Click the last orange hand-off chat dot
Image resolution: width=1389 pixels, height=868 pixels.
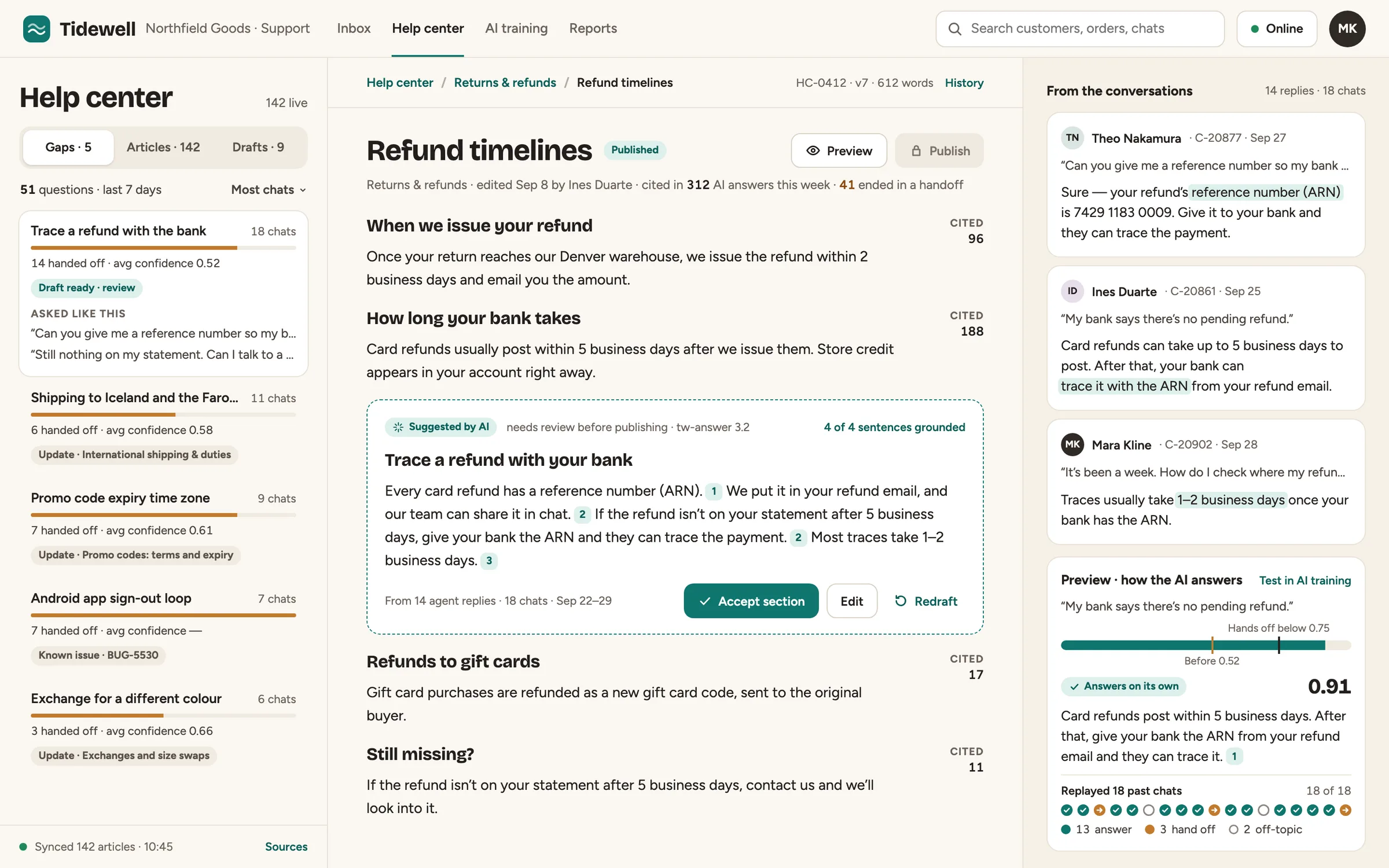[1345, 810]
